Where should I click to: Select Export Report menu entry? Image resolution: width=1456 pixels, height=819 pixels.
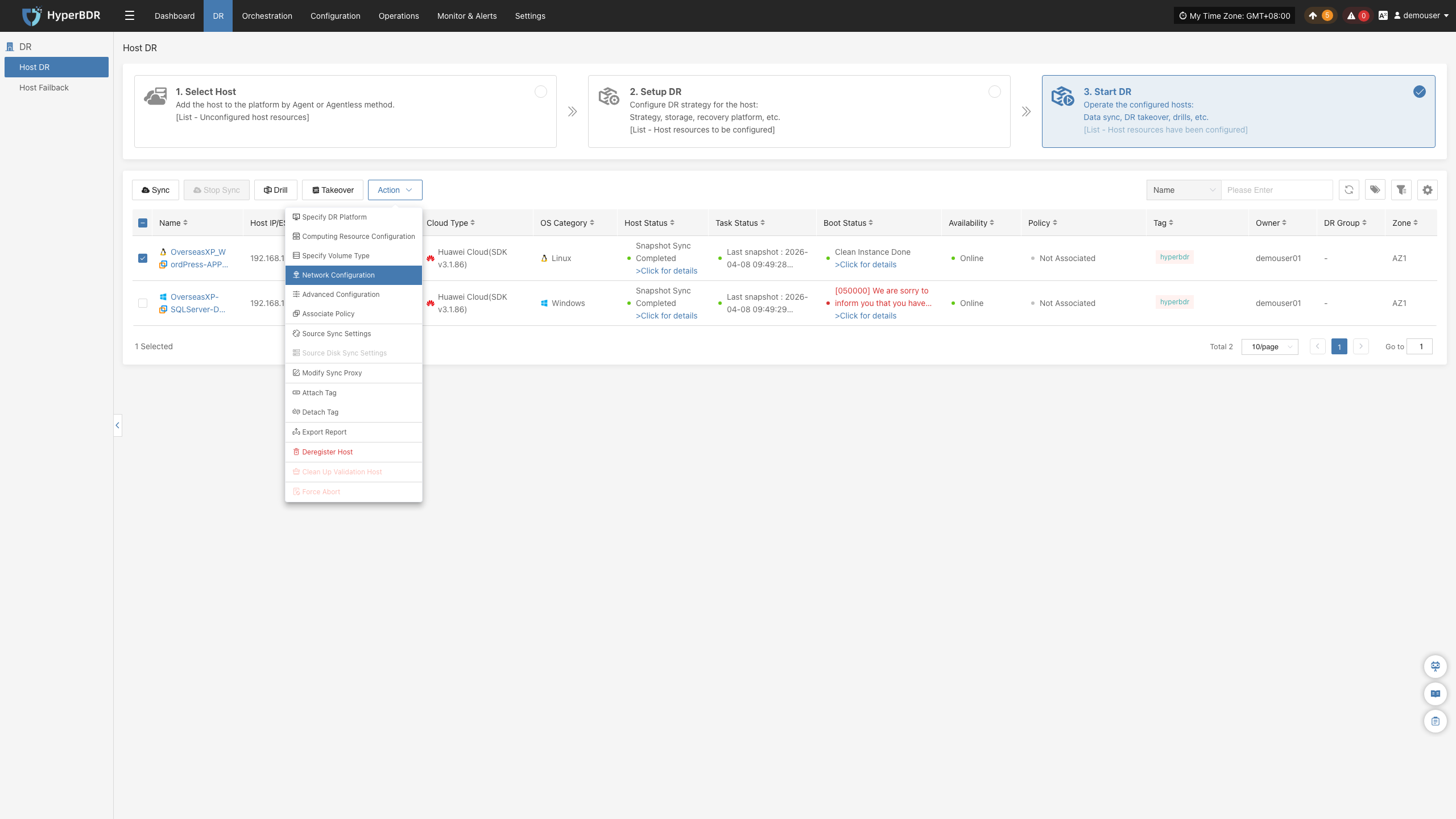point(354,432)
